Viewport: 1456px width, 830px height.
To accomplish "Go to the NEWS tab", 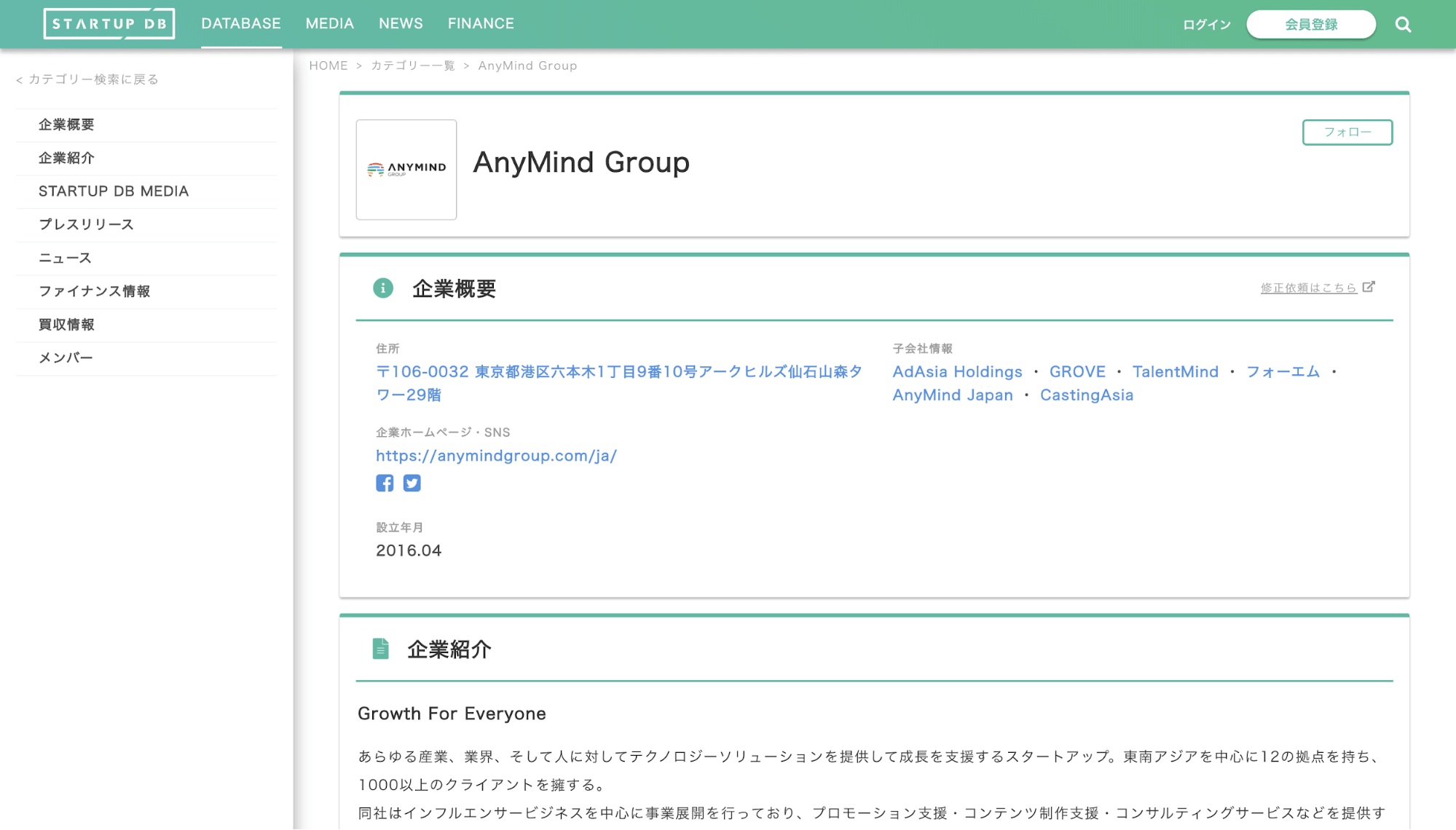I will click(401, 24).
